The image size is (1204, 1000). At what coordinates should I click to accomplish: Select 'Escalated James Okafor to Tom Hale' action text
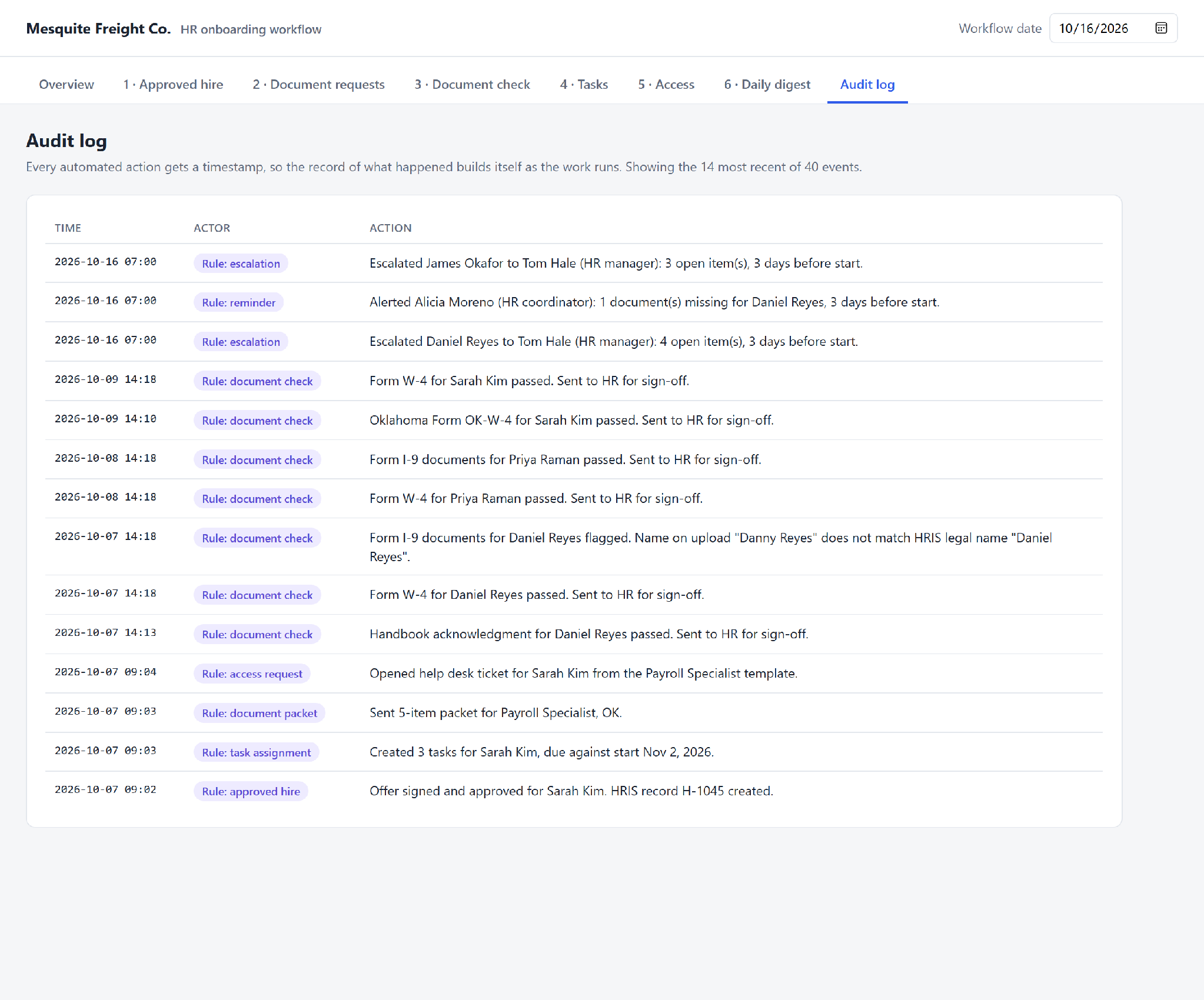click(x=616, y=264)
